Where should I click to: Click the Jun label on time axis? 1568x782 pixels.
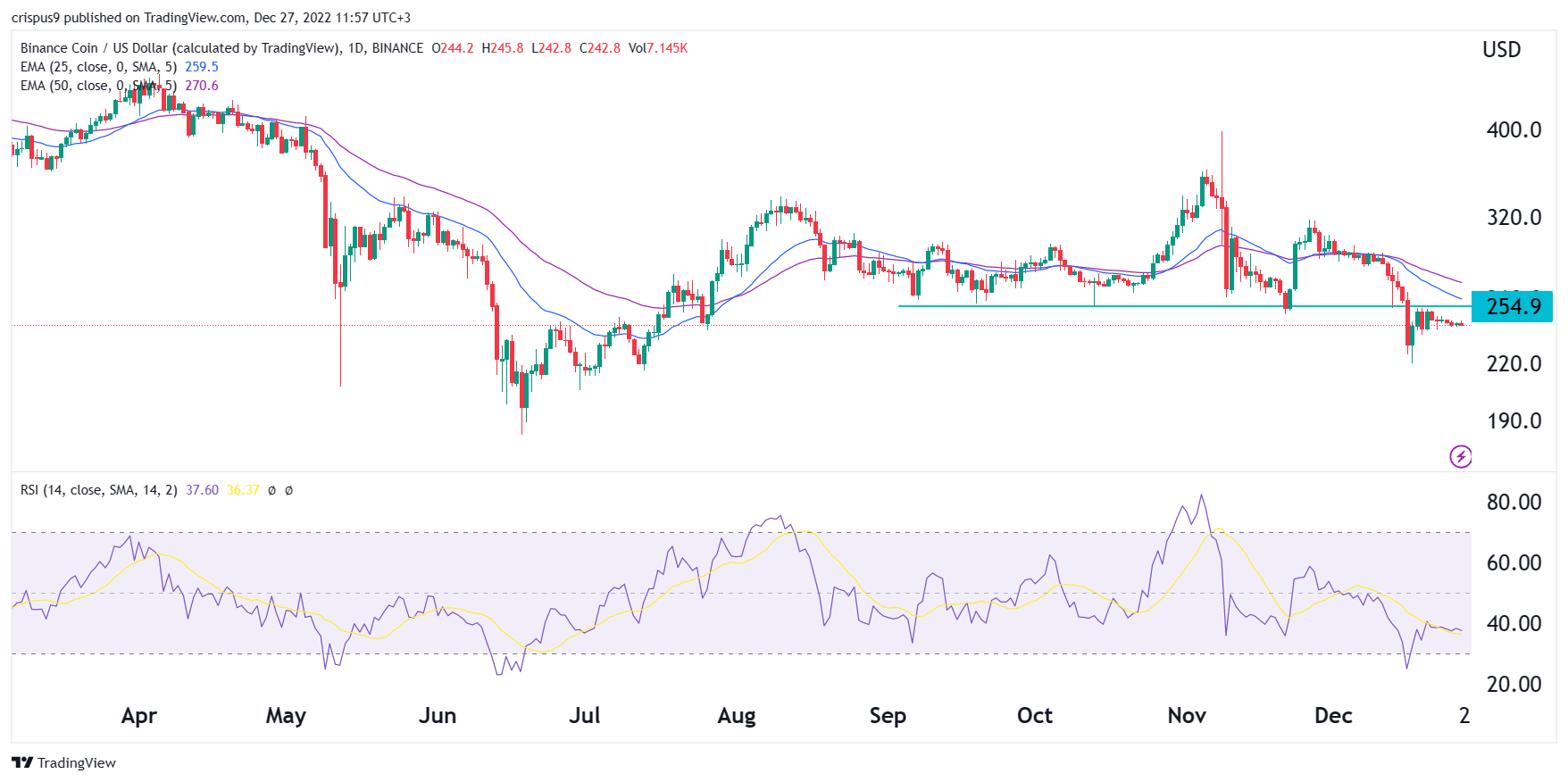point(438,716)
